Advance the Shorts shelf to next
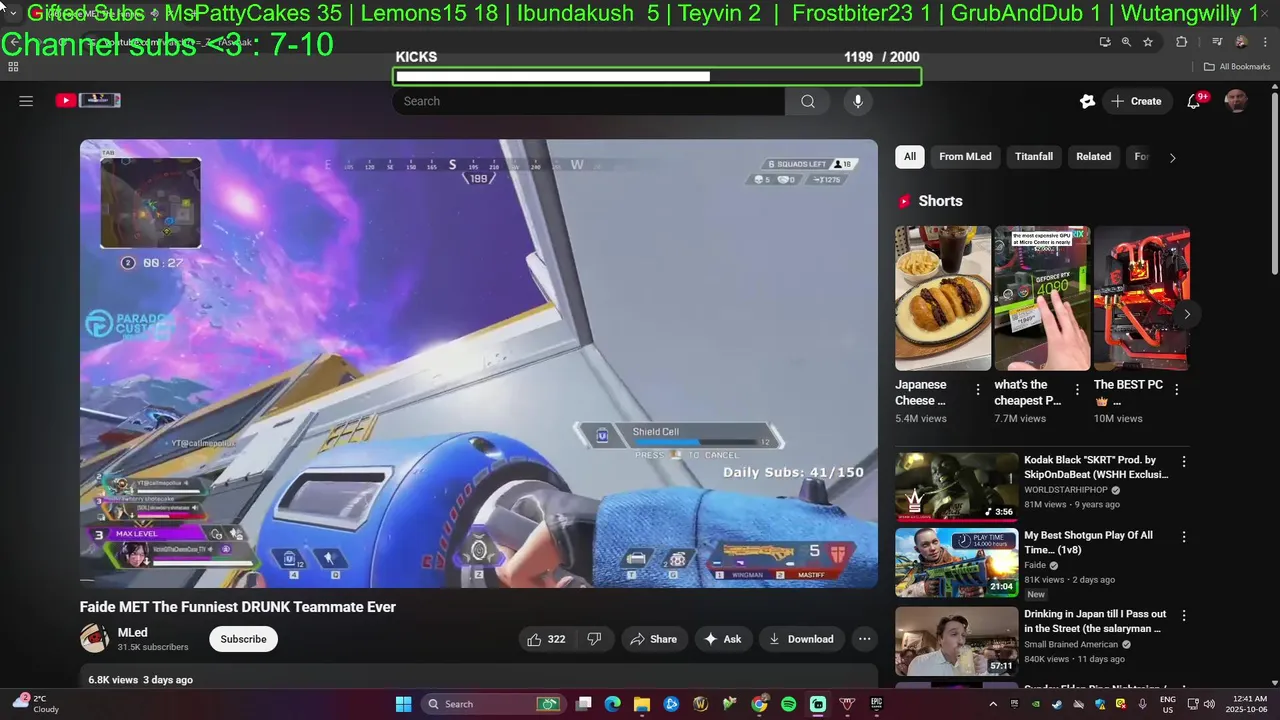This screenshot has width=1280, height=720. [x=1186, y=314]
